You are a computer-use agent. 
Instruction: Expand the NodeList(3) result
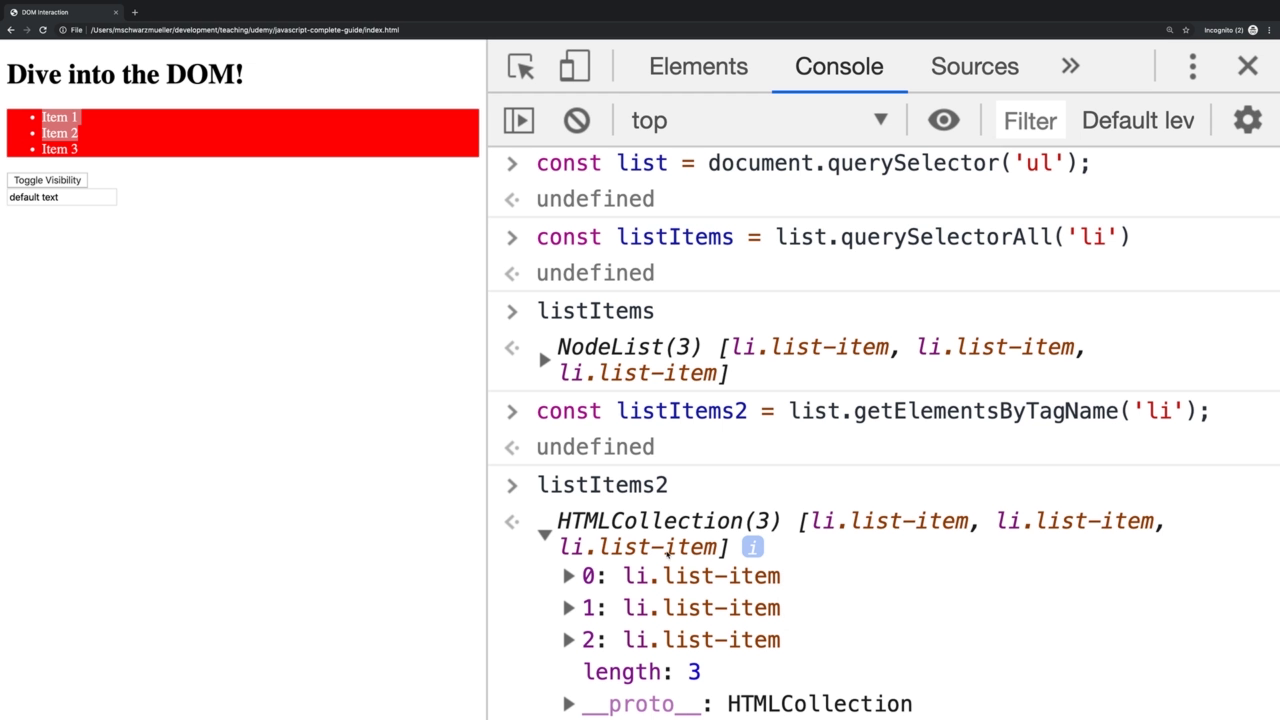point(545,359)
